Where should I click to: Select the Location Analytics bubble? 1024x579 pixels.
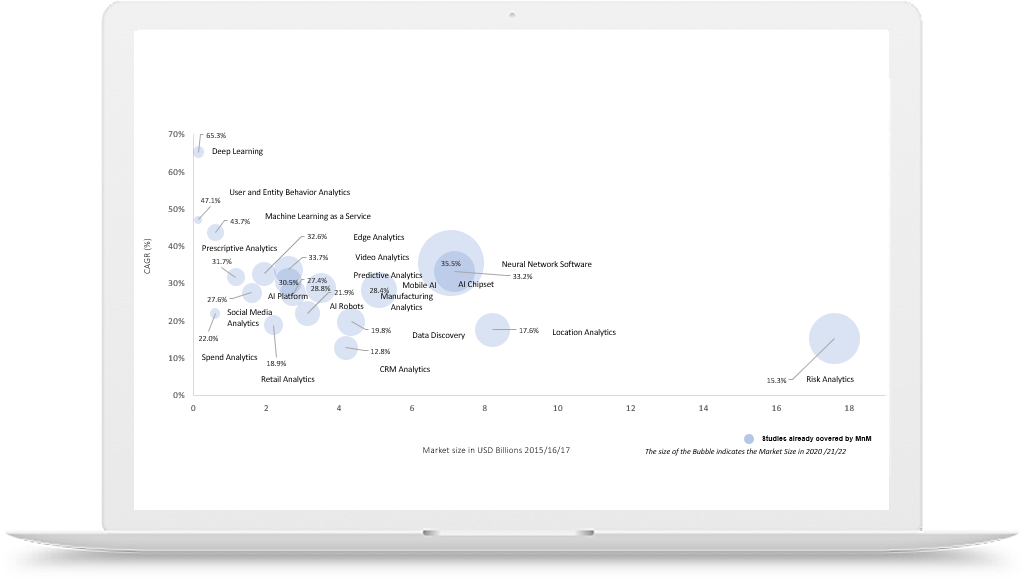pos(492,329)
